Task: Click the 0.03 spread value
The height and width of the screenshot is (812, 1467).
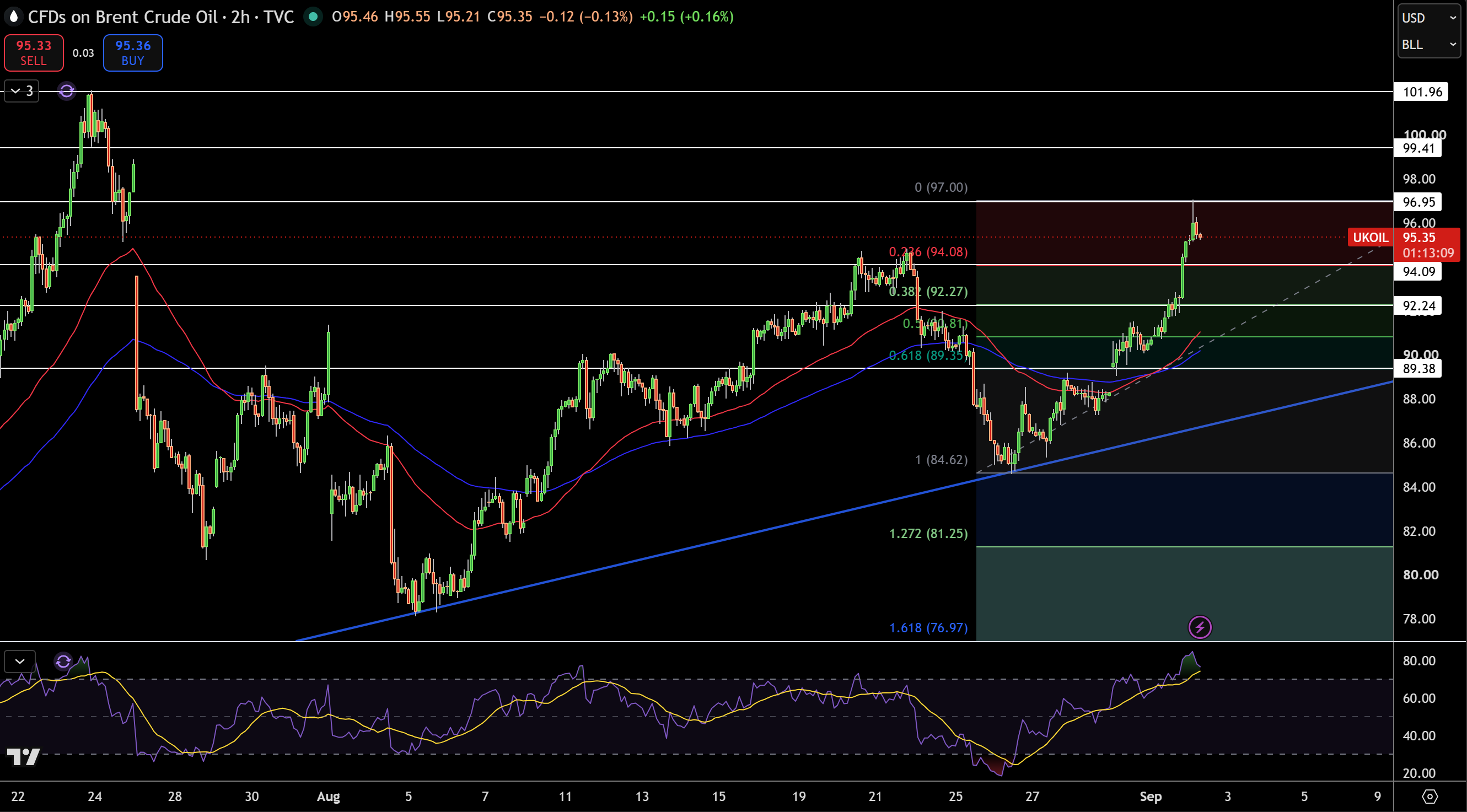Action: coord(83,53)
